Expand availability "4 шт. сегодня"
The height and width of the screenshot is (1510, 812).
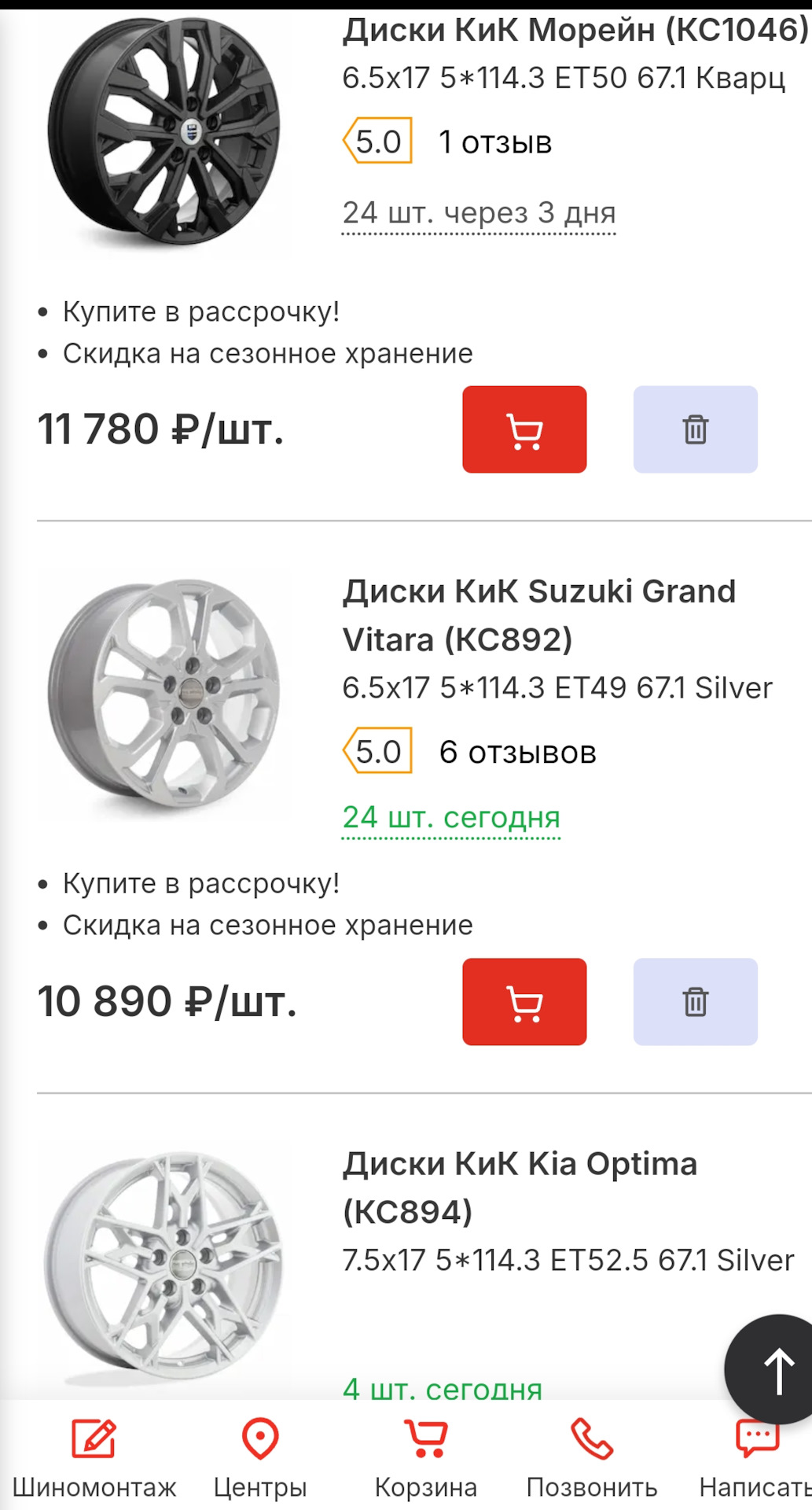point(443,1389)
